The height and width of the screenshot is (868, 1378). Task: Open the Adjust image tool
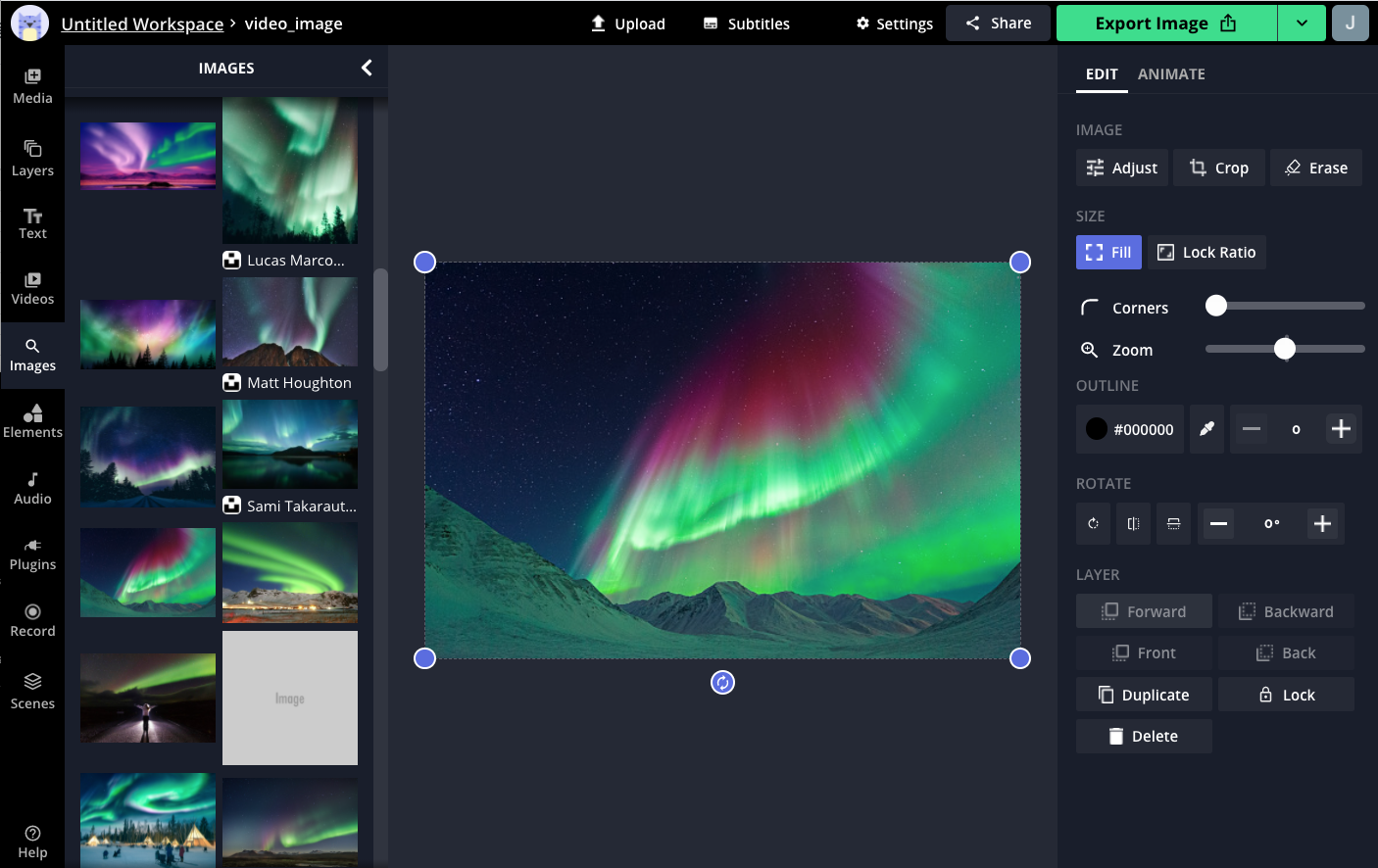pos(1122,168)
